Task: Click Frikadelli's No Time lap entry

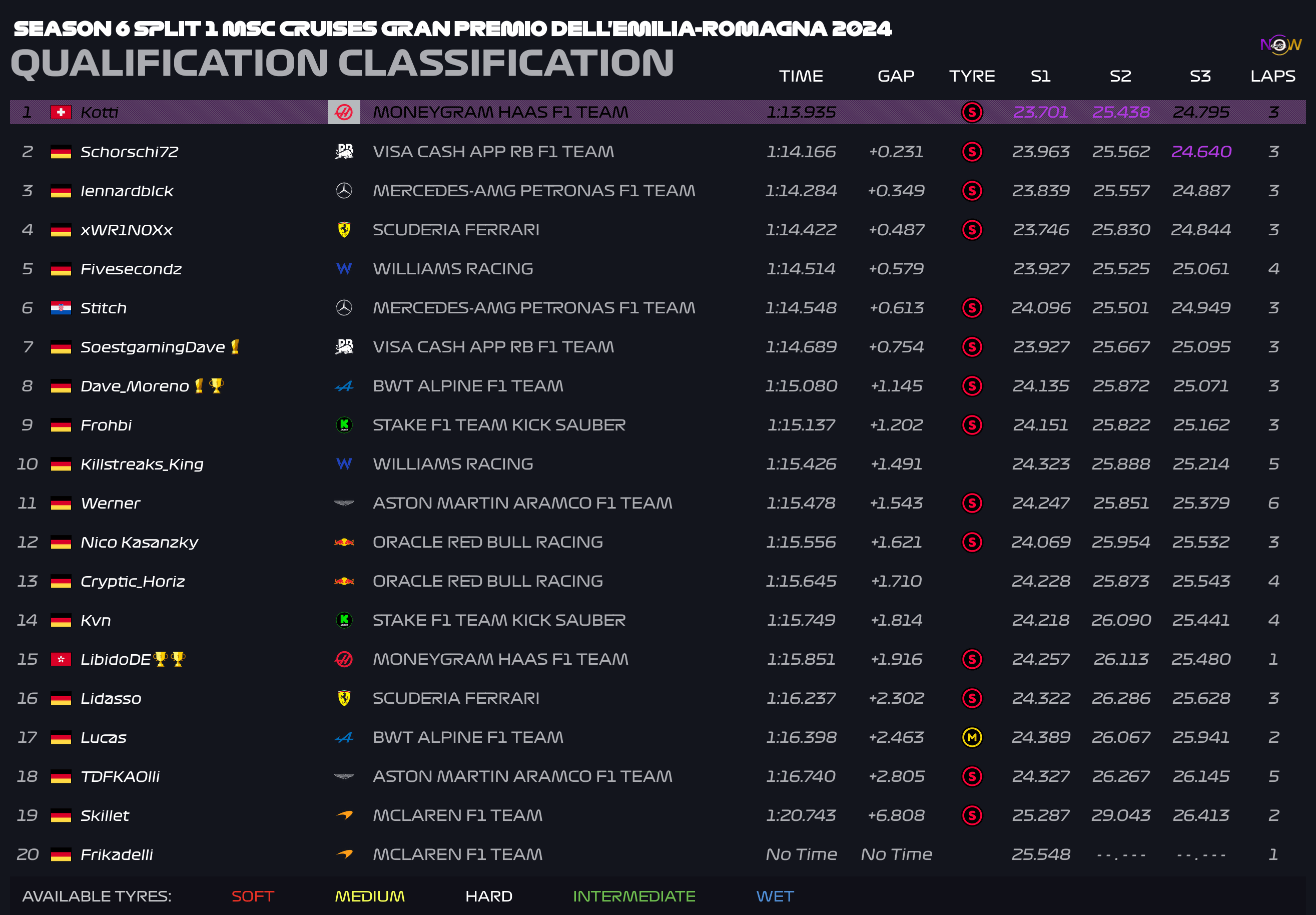Action: point(801,854)
